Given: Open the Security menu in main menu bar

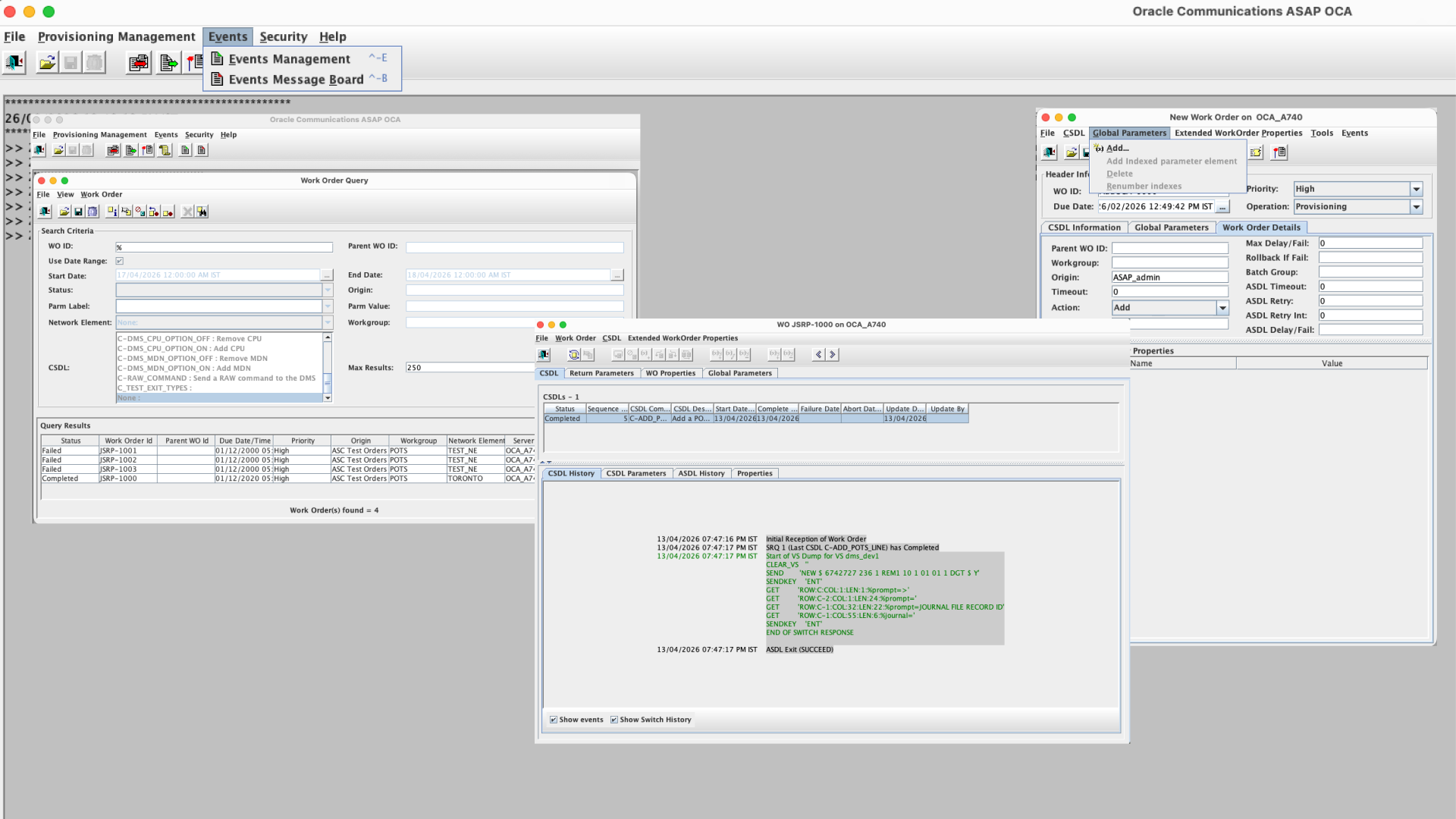Looking at the screenshot, I should 283,36.
